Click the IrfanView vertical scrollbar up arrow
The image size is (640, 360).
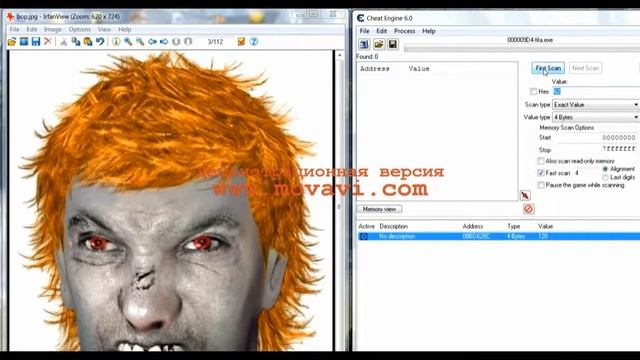coord(340,55)
